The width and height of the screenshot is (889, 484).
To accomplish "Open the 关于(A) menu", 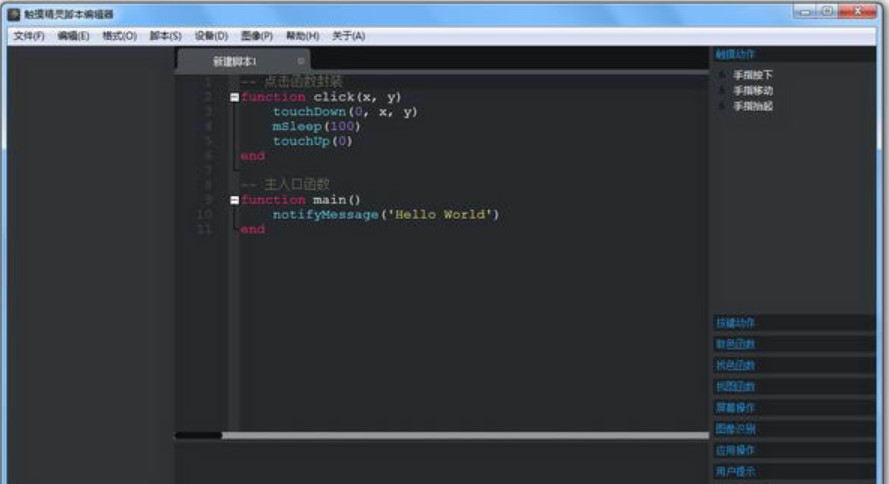I will pyautogui.click(x=348, y=36).
